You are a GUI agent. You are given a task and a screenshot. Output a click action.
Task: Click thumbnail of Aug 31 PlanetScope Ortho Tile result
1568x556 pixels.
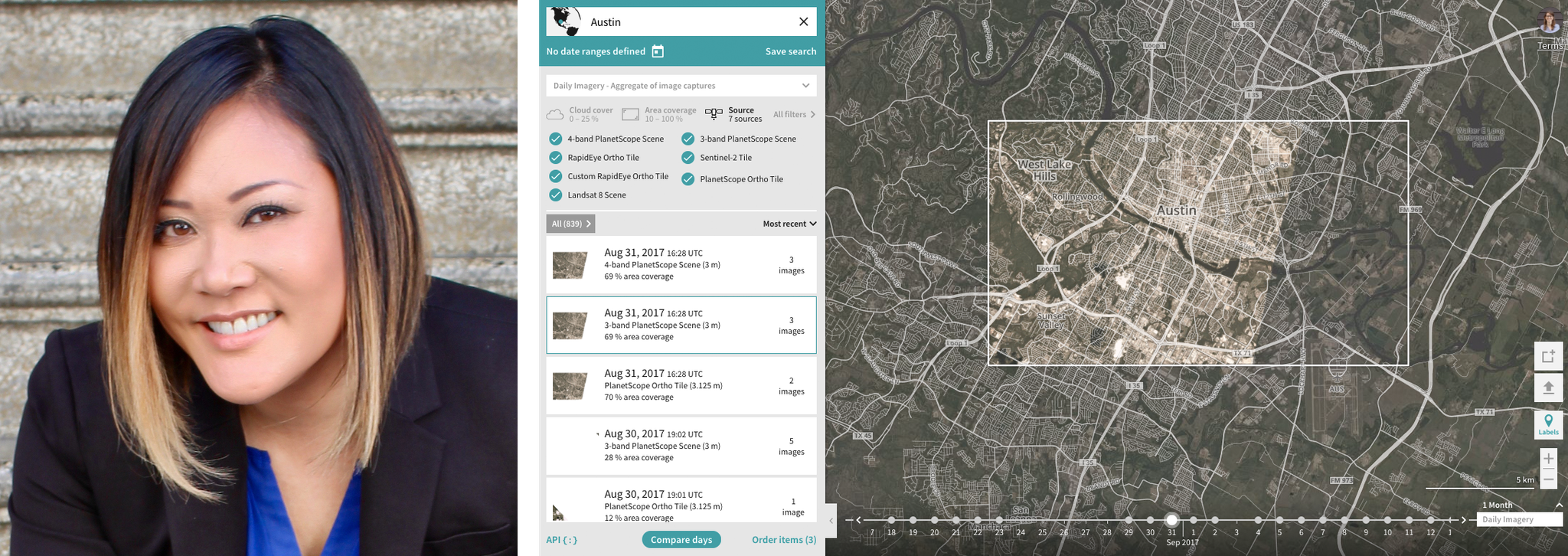coord(570,386)
